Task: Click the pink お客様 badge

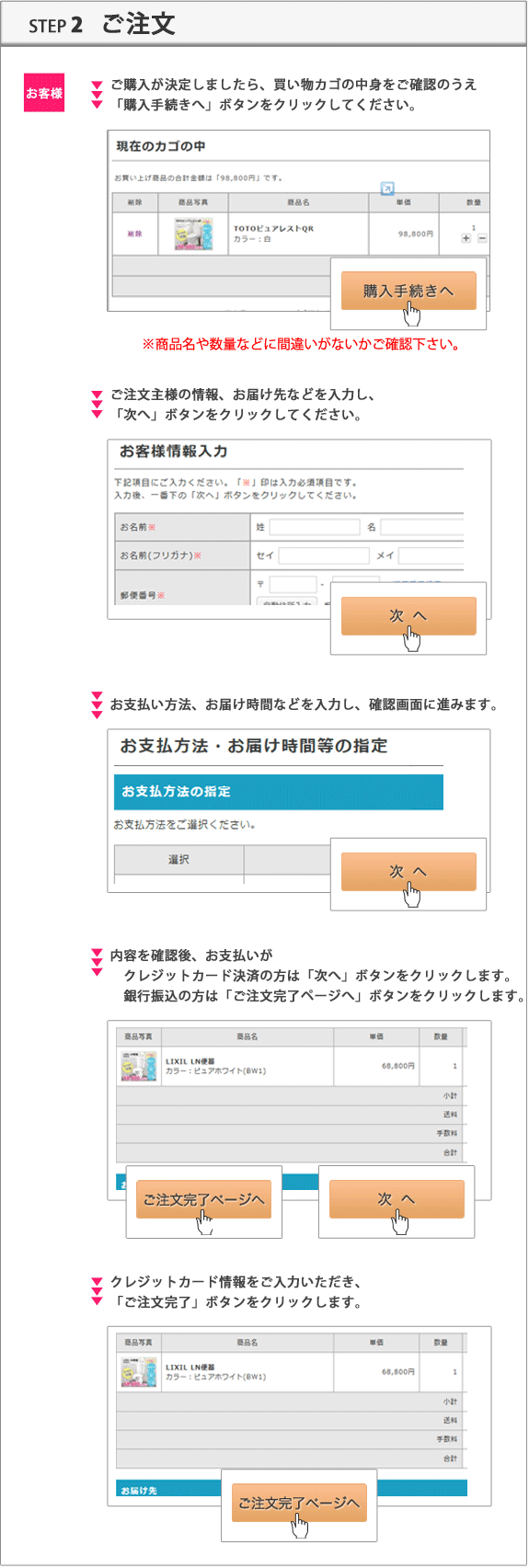Action: [x=44, y=93]
